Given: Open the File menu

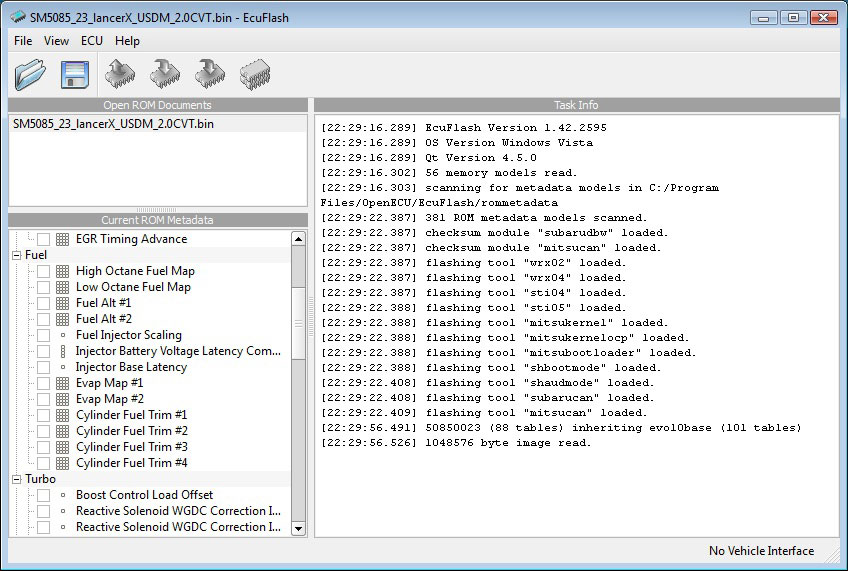Looking at the screenshot, I should click(x=23, y=41).
